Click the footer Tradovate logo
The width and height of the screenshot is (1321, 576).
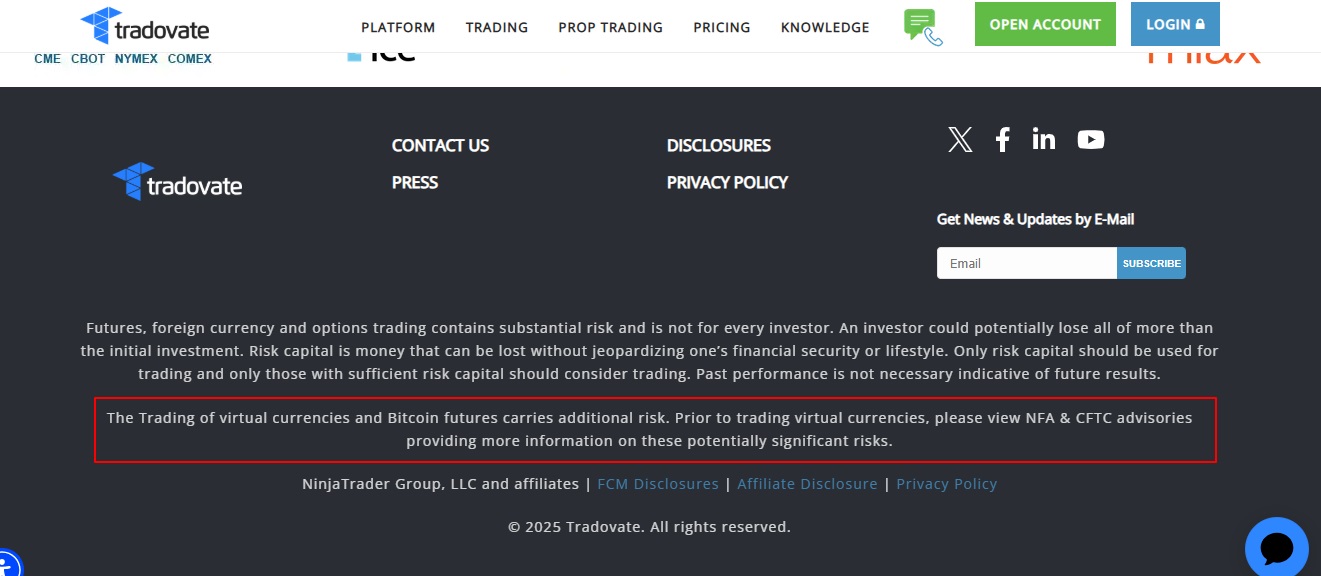coord(177,182)
